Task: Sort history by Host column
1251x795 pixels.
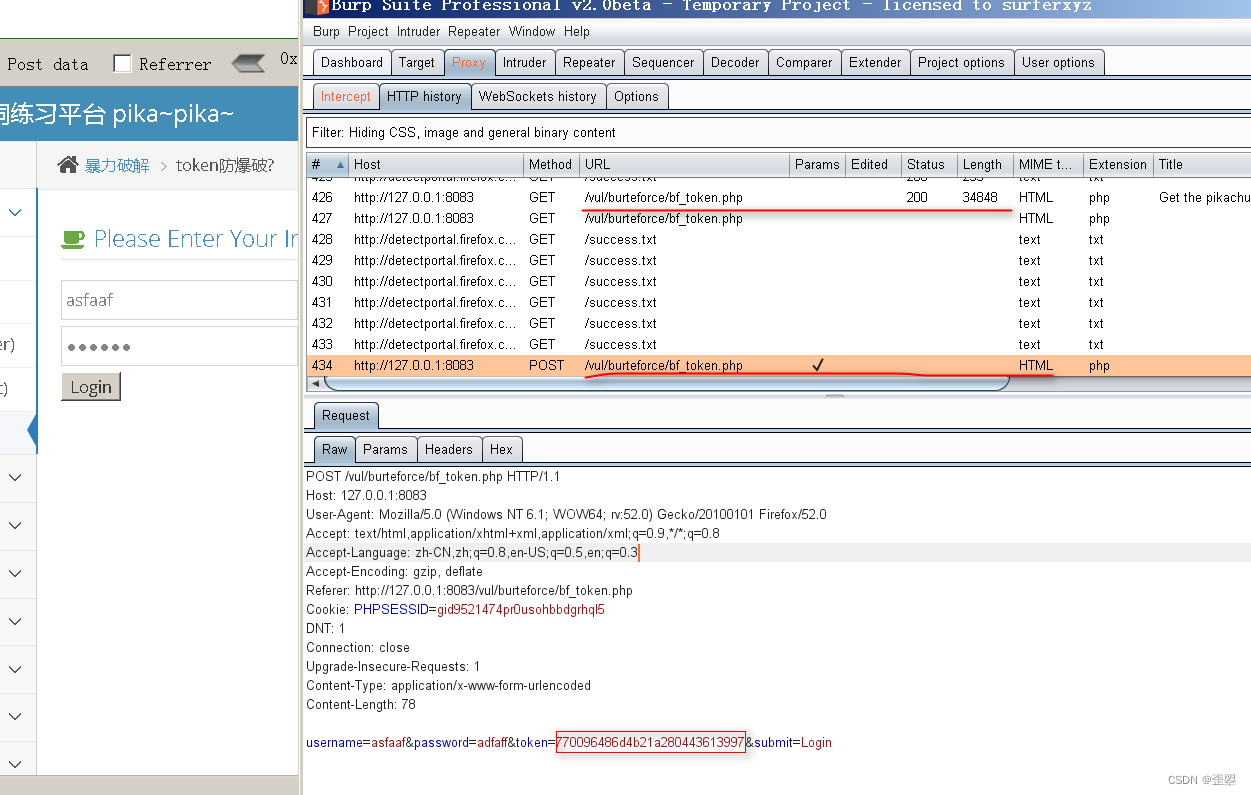Action: 437,165
